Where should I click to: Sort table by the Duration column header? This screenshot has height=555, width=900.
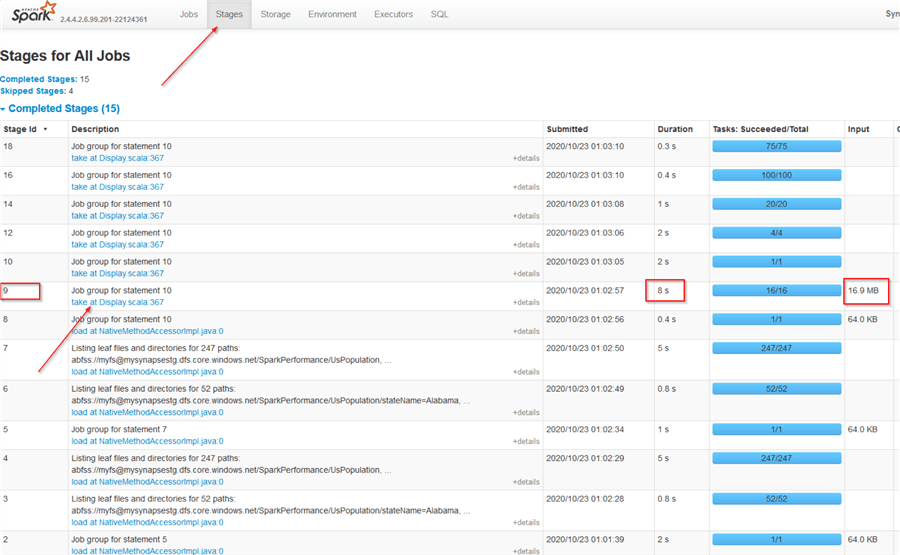[x=675, y=129]
